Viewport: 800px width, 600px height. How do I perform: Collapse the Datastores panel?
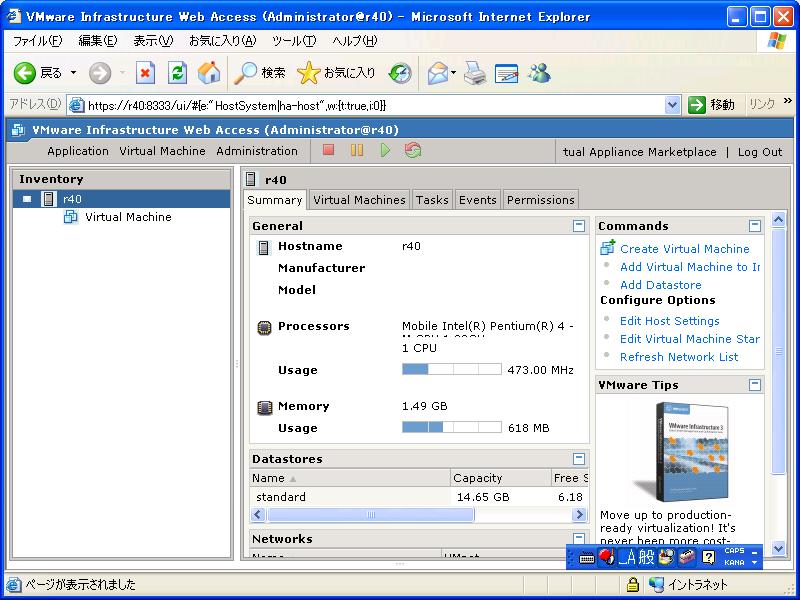click(579, 459)
